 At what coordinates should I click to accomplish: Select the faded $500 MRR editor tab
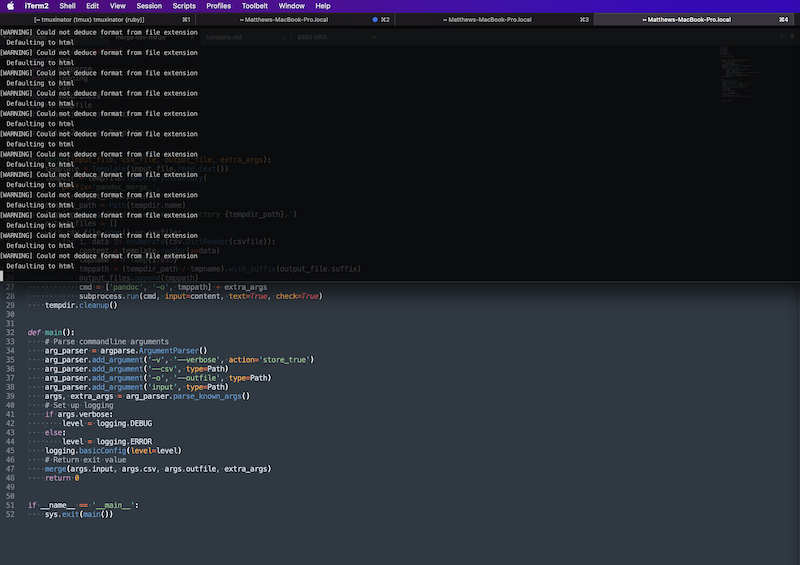tap(312, 37)
